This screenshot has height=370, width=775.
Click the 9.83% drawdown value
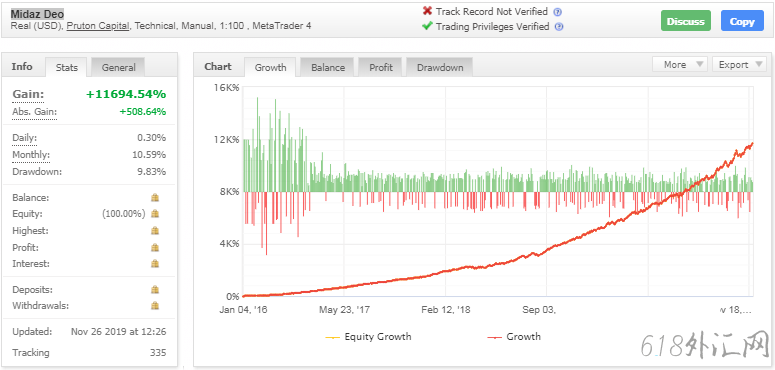(x=151, y=172)
